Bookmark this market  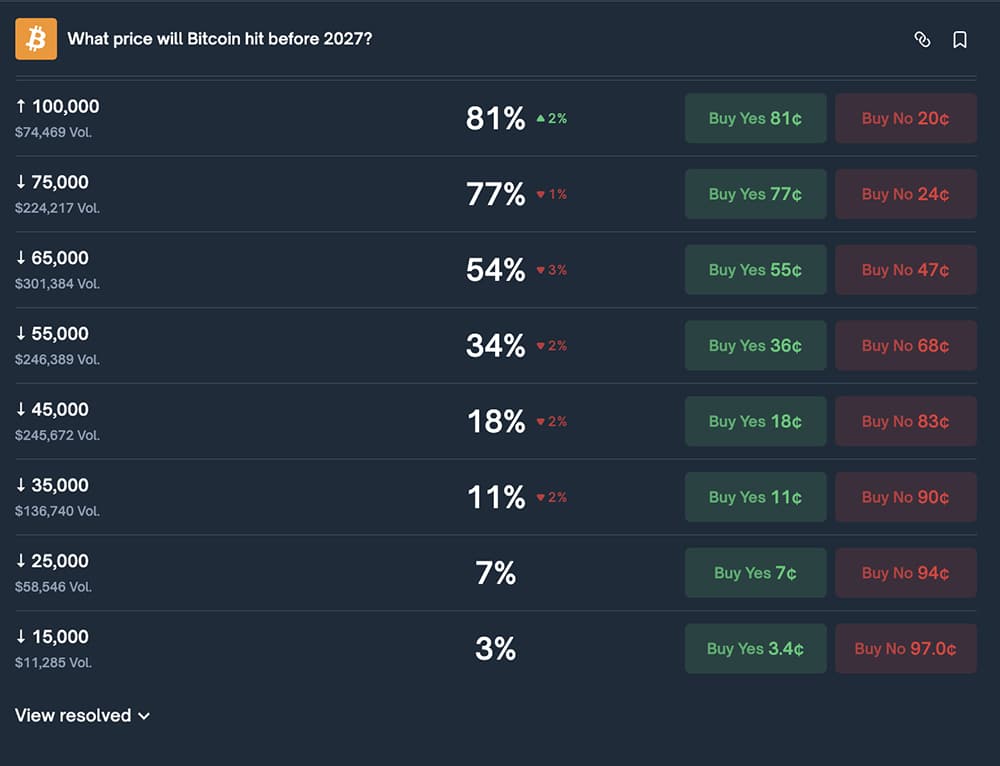(x=959, y=38)
